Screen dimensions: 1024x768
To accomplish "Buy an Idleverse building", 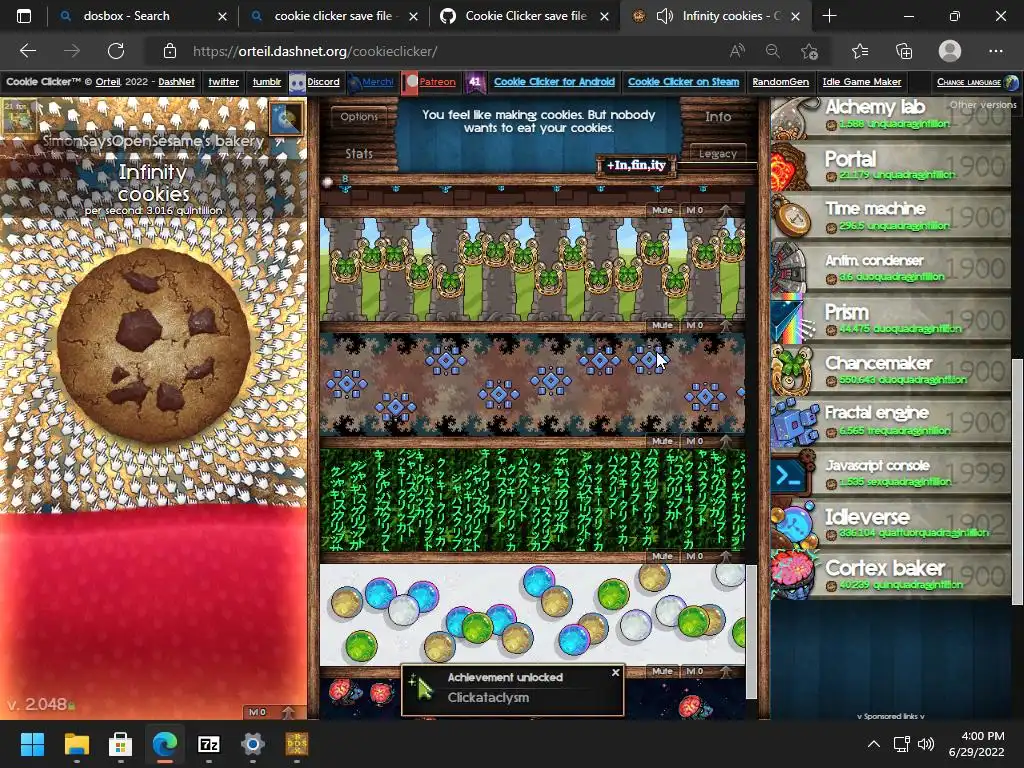I will 891,523.
